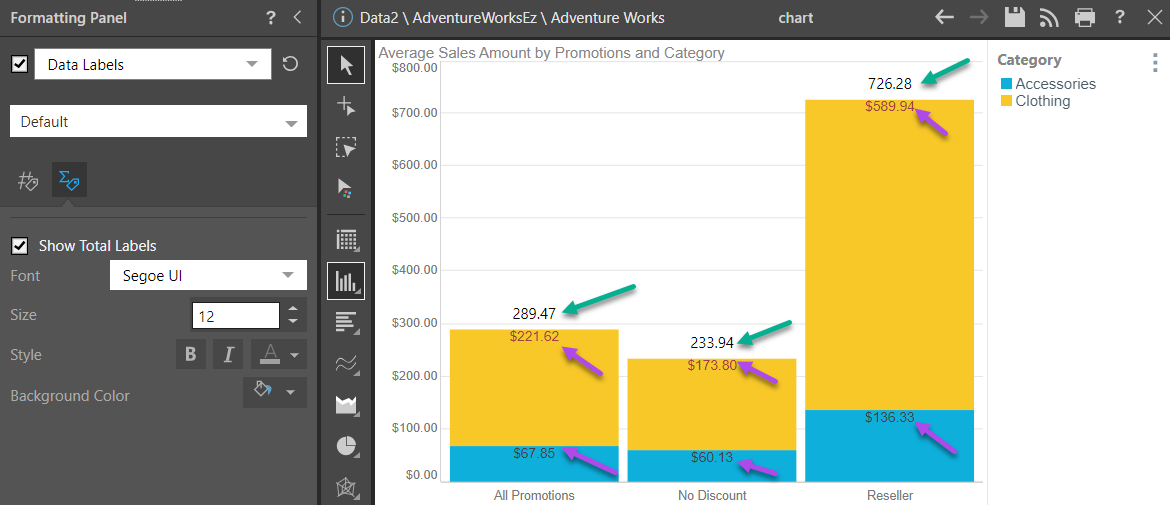This screenshot has width=1170, height=505.
Task: Select the arrow pointer tool
Action: click(x=346, y=66)
